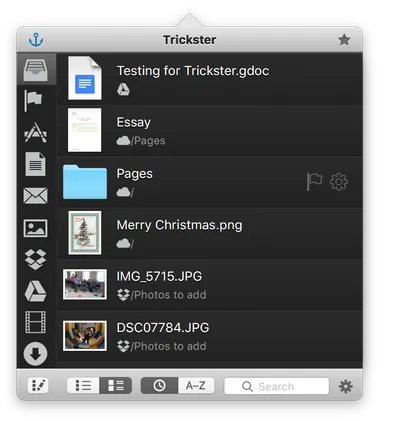Screen dimensions: 404x421
Task: Click Photos to add path under DSC07784.JPG
Action: [x=169, y=346]
